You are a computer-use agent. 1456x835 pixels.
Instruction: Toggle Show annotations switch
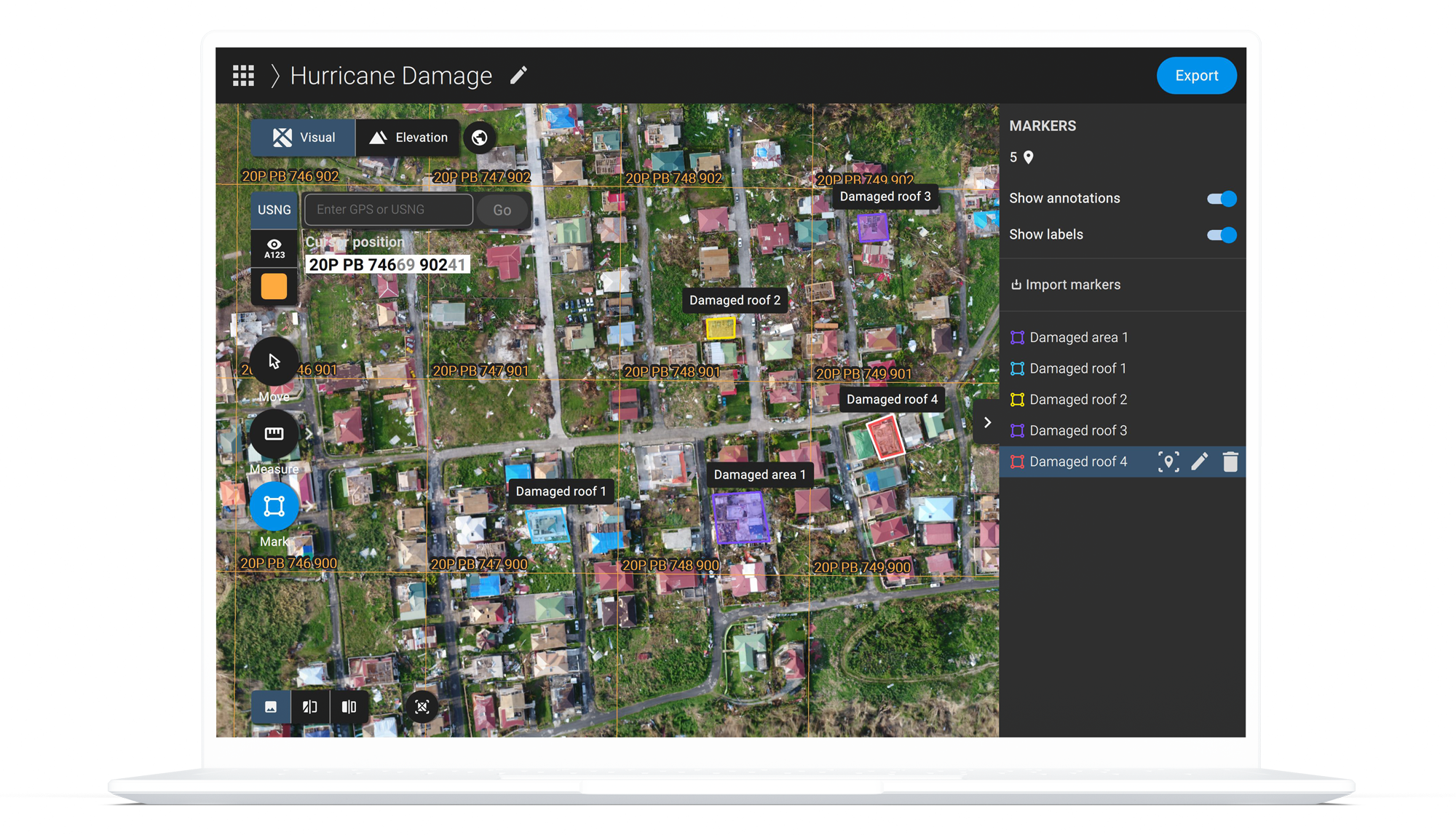point(1221,199)
